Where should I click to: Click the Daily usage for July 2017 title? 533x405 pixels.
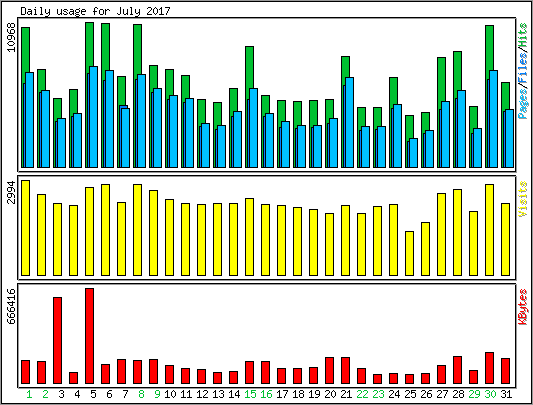pos(95,11)
